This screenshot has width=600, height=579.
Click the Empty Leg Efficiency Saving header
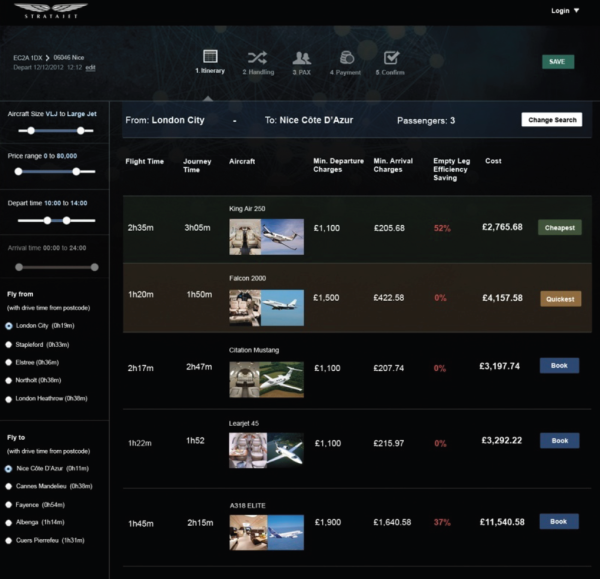tap(452, 169)
